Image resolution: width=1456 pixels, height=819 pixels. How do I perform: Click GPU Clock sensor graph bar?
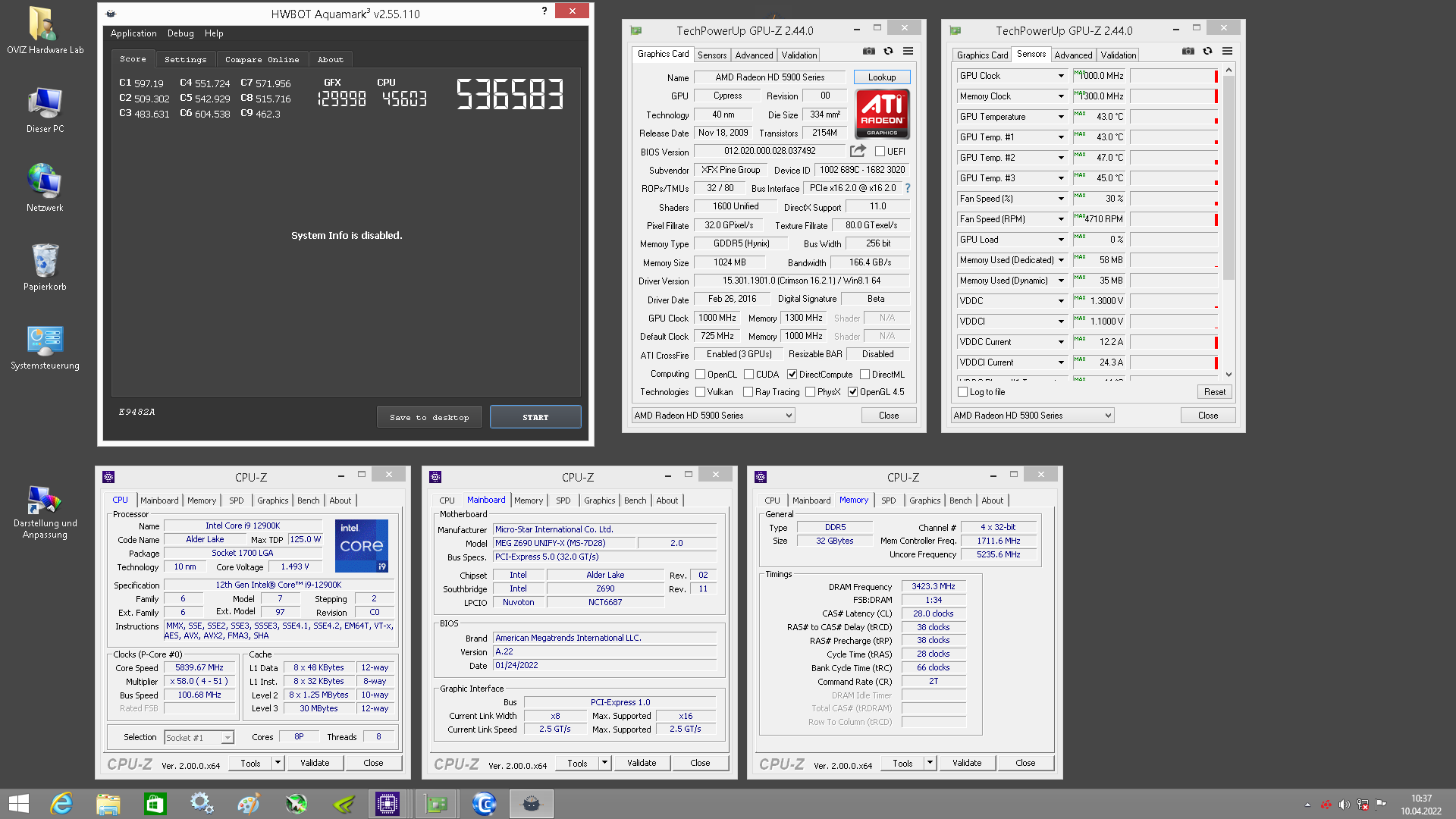1174,76
